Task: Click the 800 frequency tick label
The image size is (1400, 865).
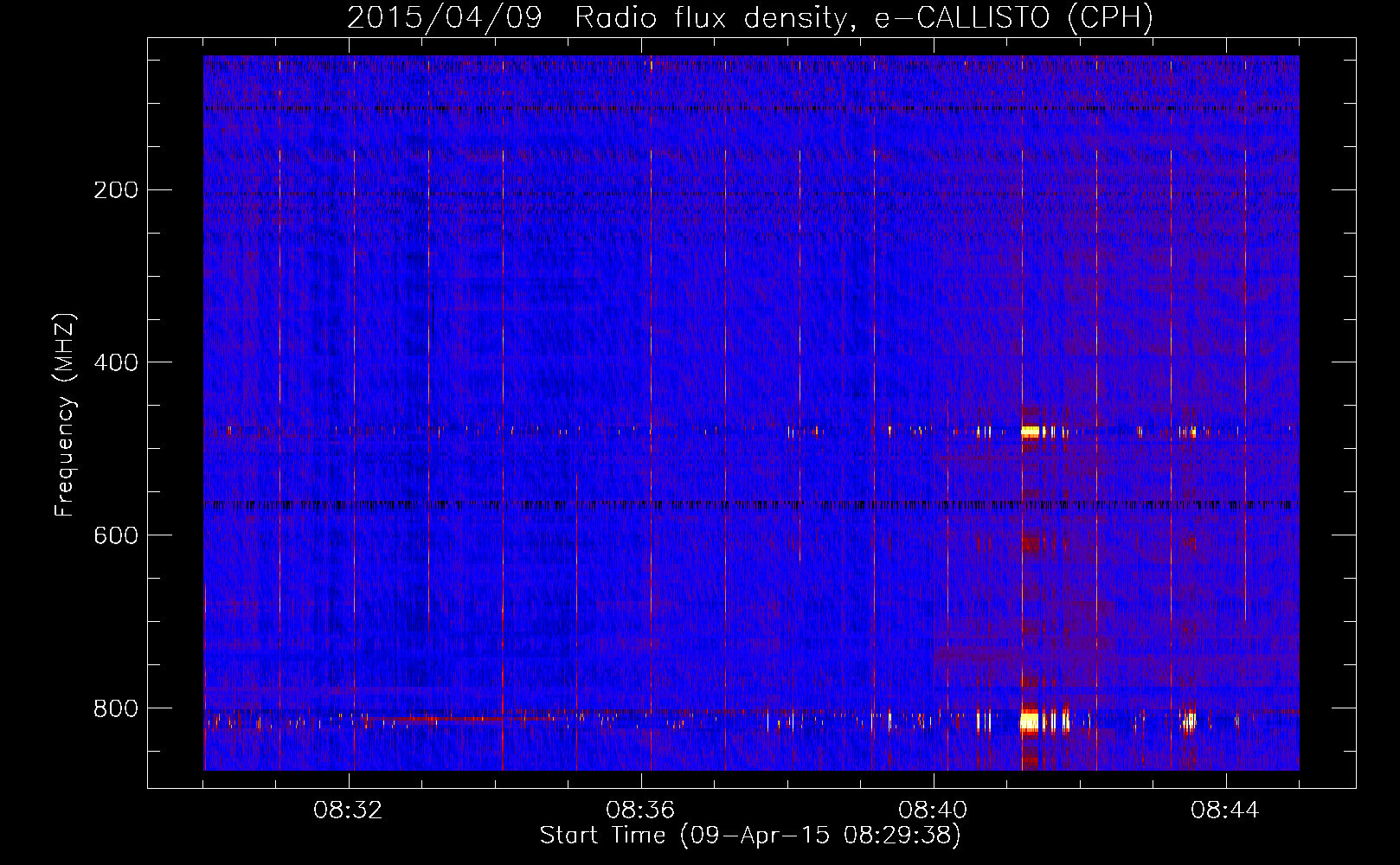Action: (x=116, y=708)
